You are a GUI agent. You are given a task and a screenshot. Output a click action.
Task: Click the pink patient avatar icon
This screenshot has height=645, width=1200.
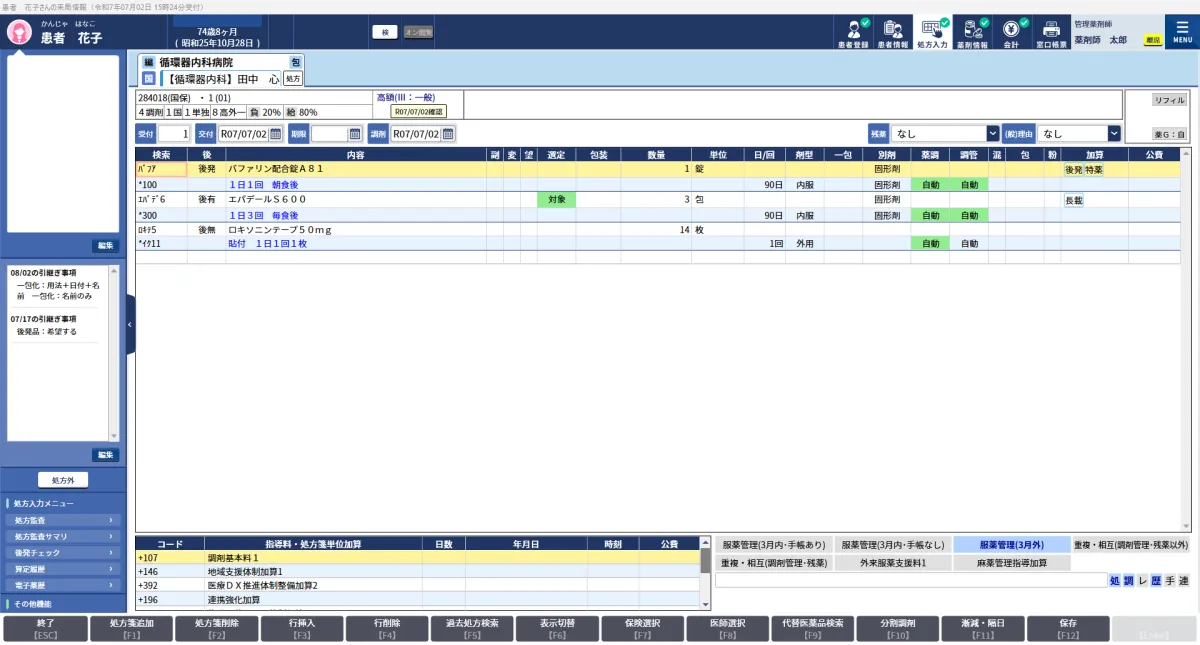(x=18, y=32)
